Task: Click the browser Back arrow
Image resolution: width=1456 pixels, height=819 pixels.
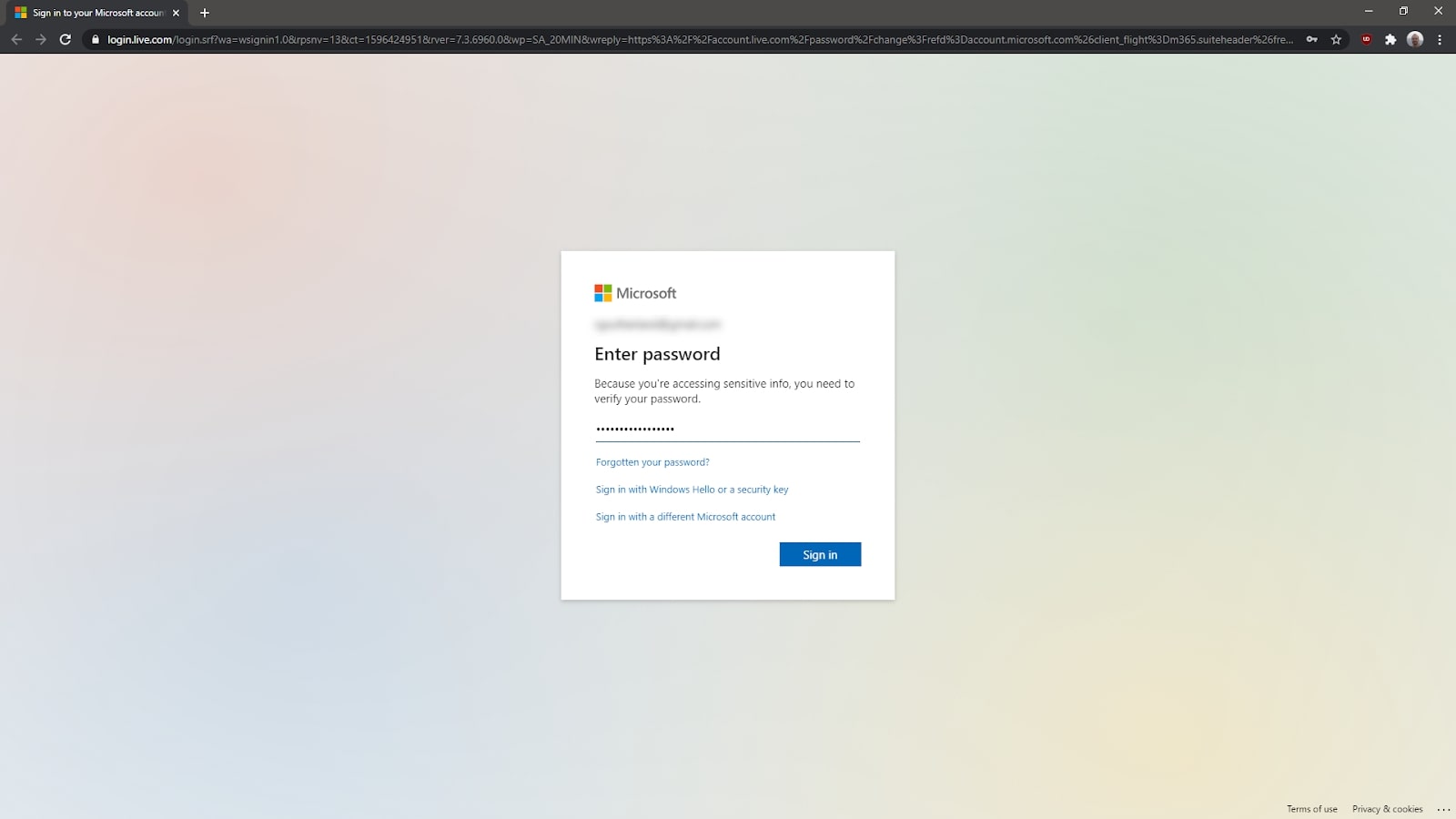Action: pos(16,39)
